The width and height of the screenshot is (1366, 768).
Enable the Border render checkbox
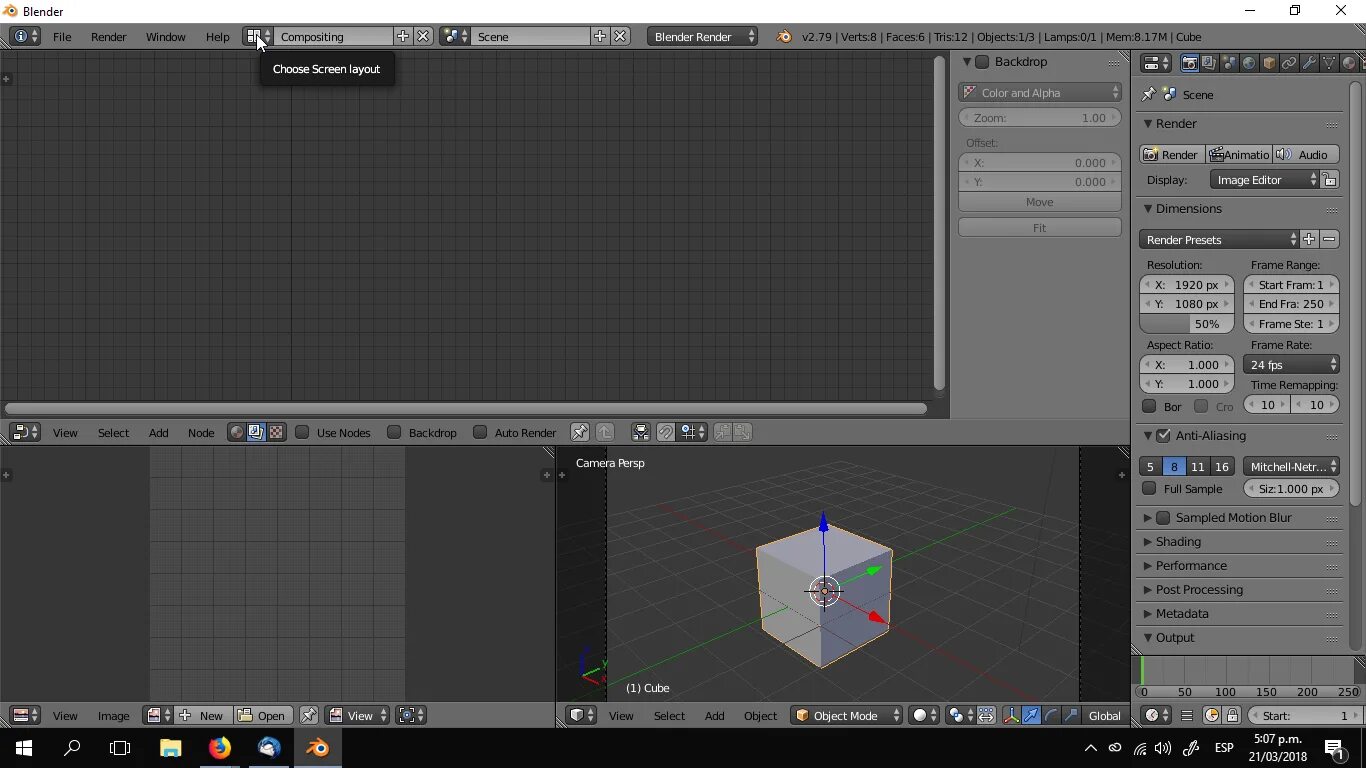pos(1149,406)
